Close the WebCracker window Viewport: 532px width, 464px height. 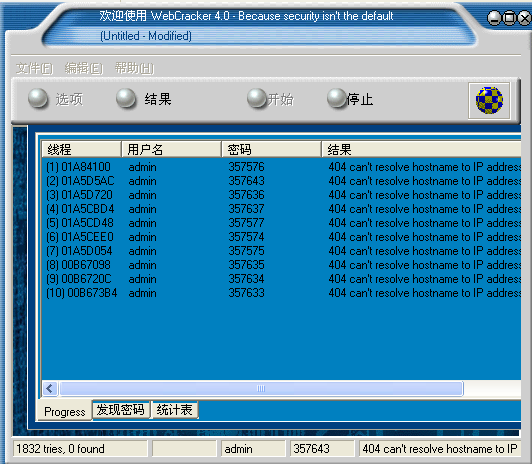coord(525,18)
